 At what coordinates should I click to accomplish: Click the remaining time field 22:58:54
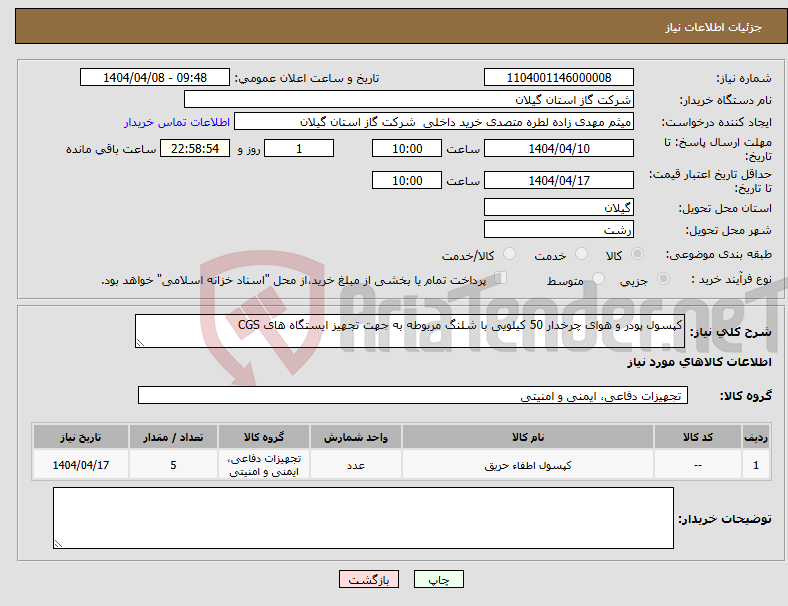[x=195, y=149]
